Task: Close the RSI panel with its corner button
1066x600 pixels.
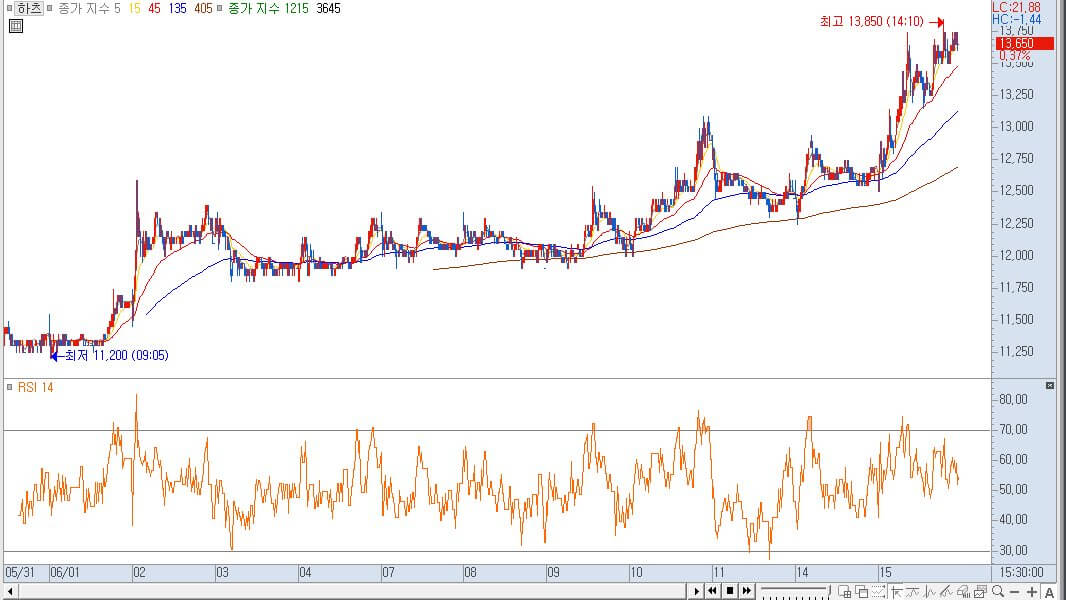Action: 1050,385
